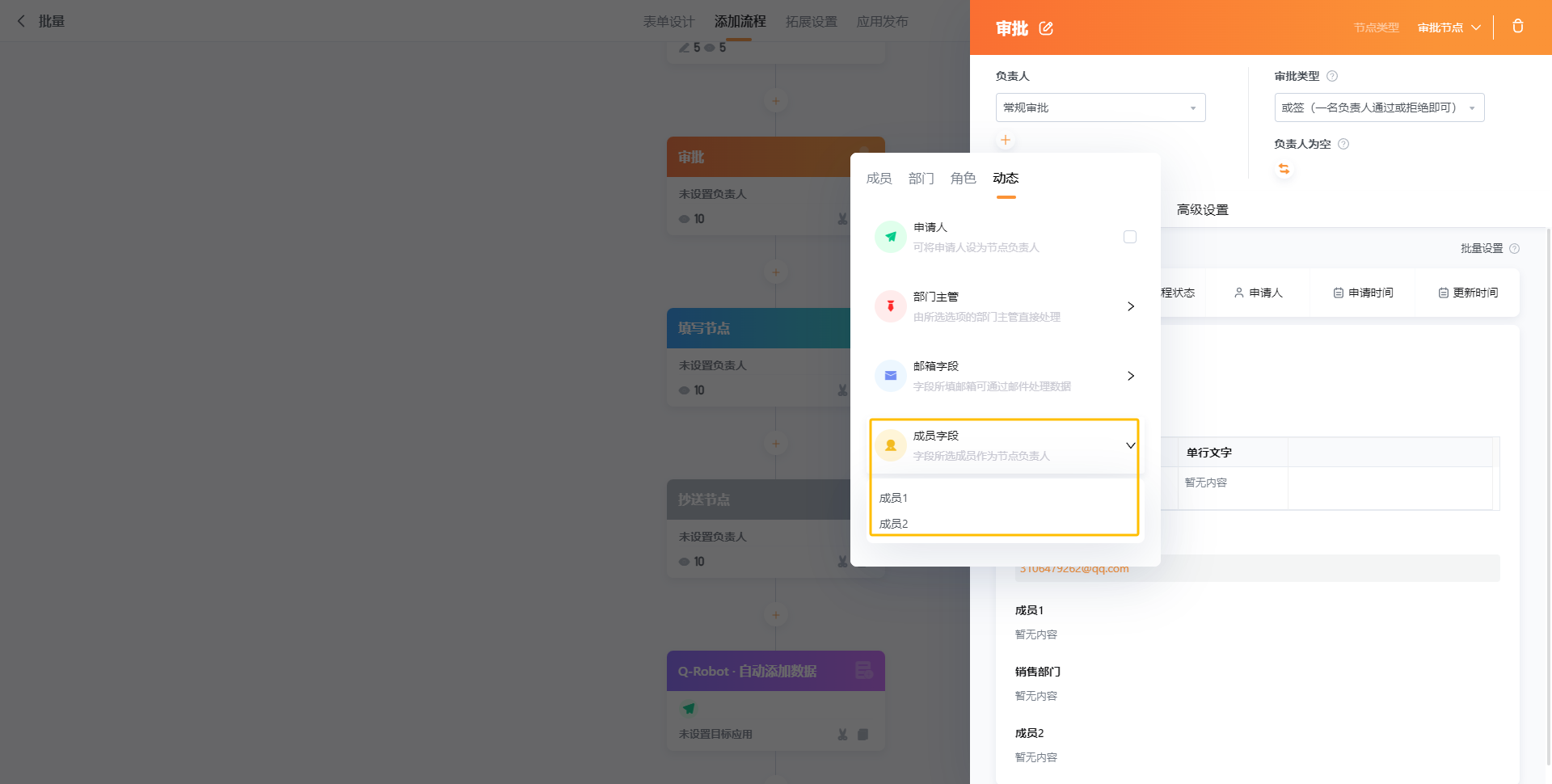Switch to the 成员 tab
The width and height of the screenshot is (1552, 784).
[879, 179]
